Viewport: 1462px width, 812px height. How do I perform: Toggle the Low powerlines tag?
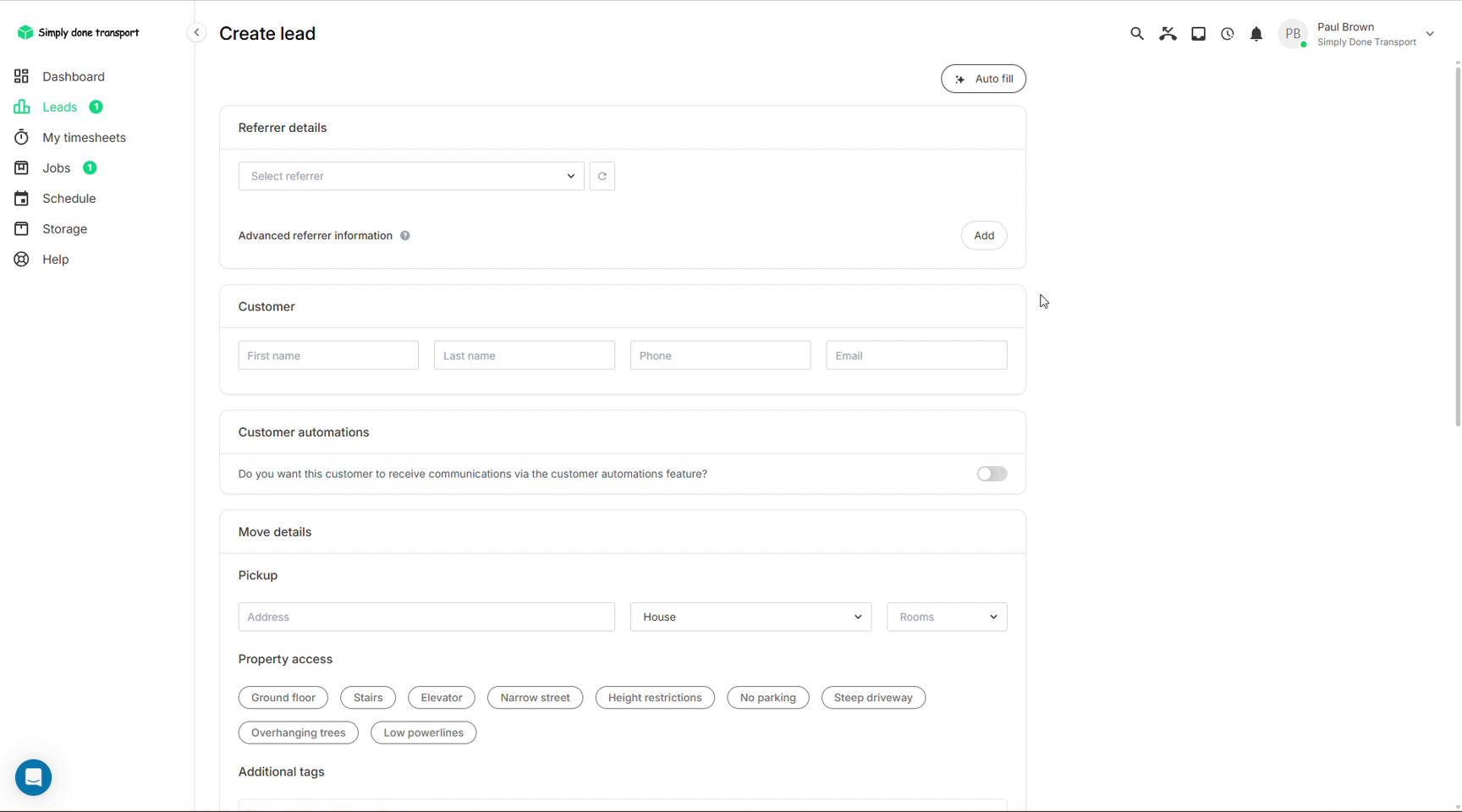[423, 732]
